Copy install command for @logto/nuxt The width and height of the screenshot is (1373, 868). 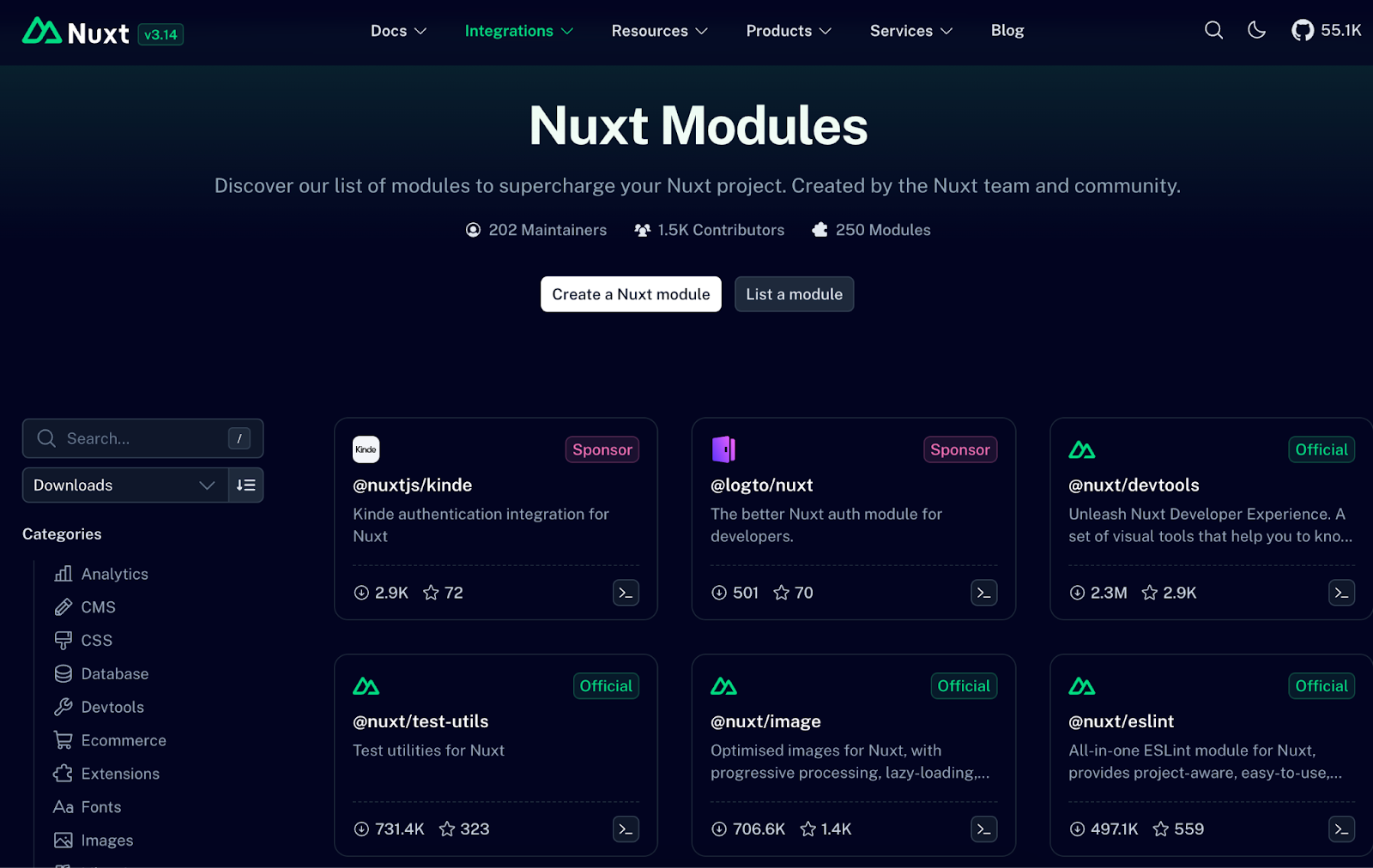(983, 593)
